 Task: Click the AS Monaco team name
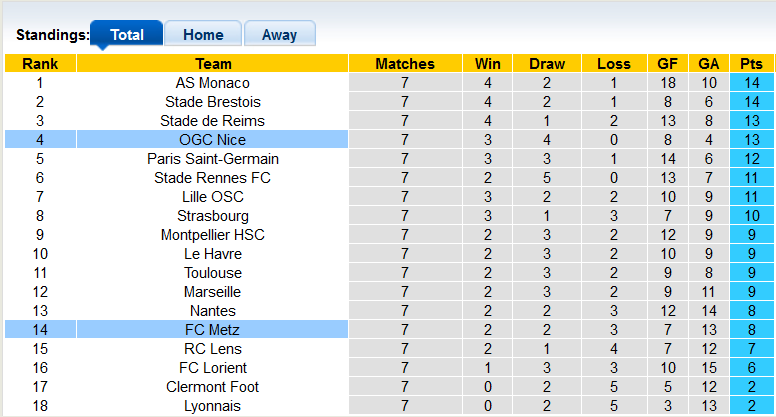(212, 83)
